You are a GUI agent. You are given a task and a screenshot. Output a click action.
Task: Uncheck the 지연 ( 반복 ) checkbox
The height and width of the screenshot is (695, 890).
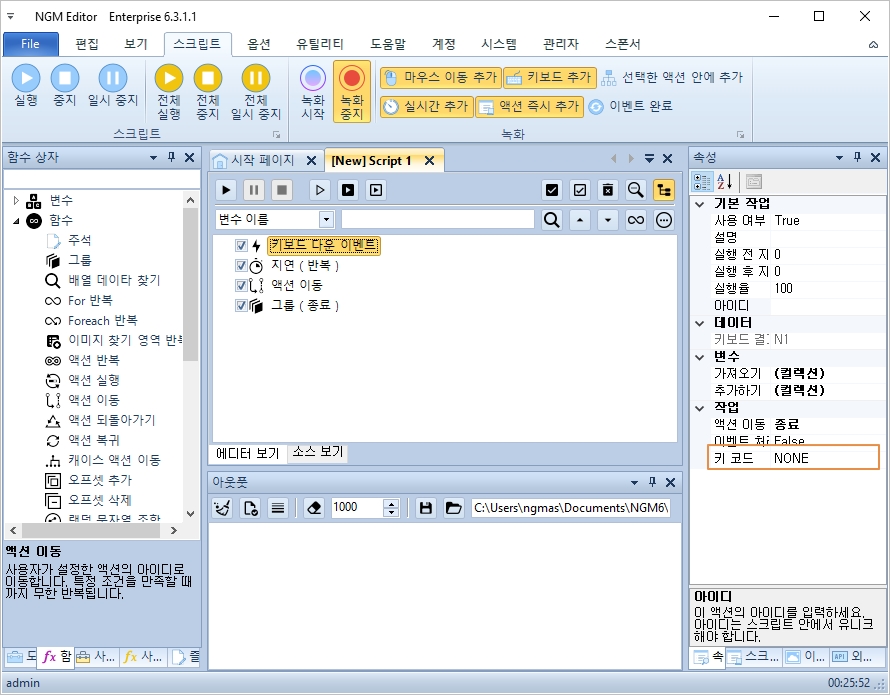[241, 265]
